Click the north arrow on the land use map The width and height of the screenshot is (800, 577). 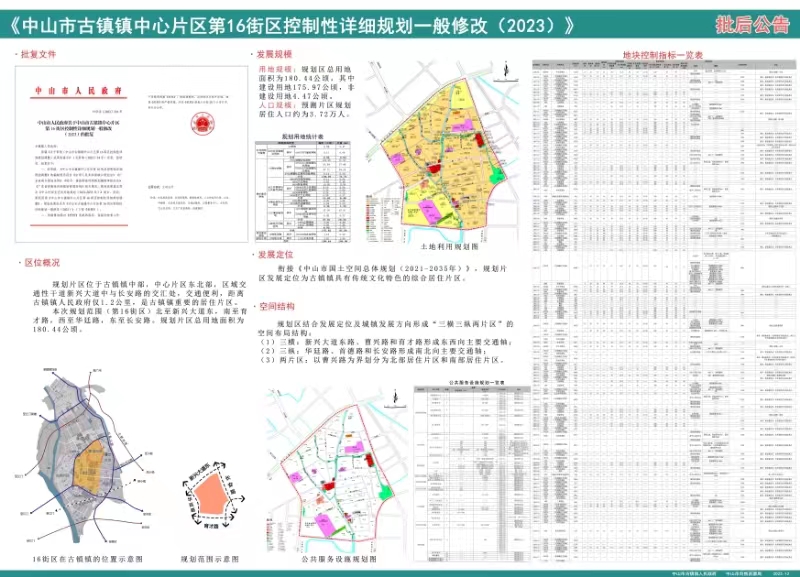point(506,71)
